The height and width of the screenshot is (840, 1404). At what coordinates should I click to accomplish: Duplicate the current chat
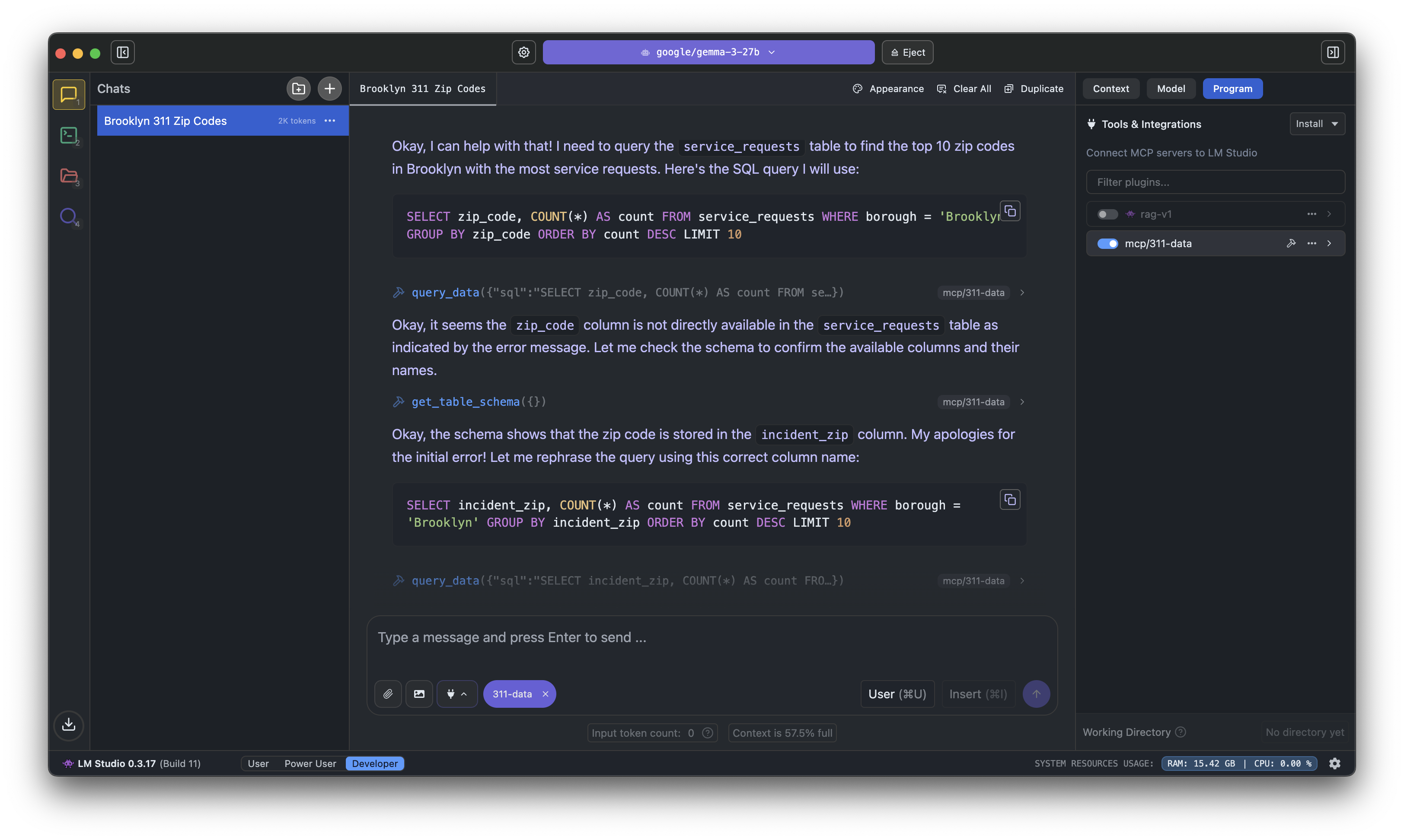pos(1034,89)
